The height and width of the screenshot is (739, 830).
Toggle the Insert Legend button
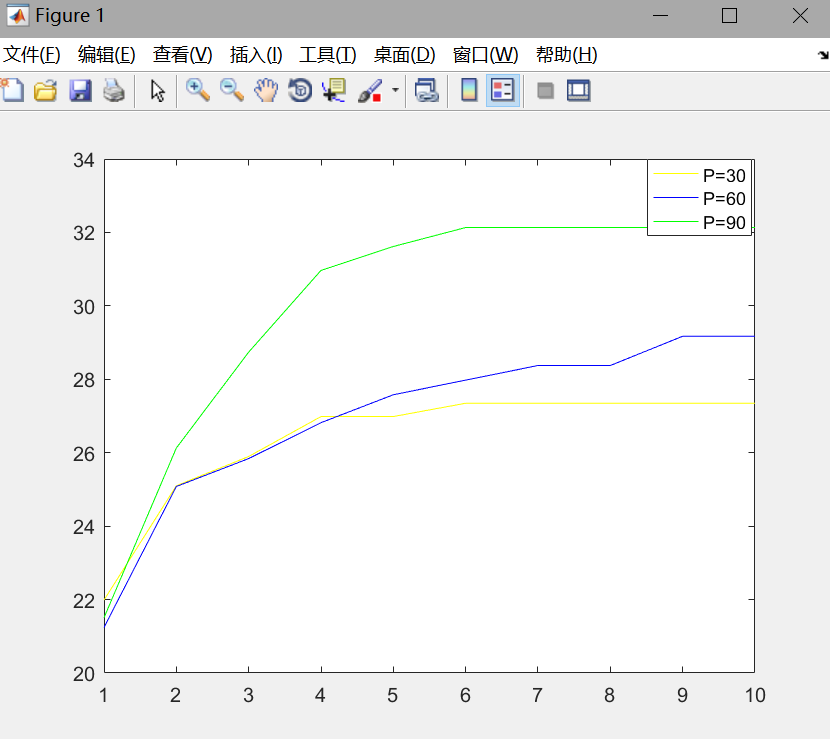(x=502, y=91)
